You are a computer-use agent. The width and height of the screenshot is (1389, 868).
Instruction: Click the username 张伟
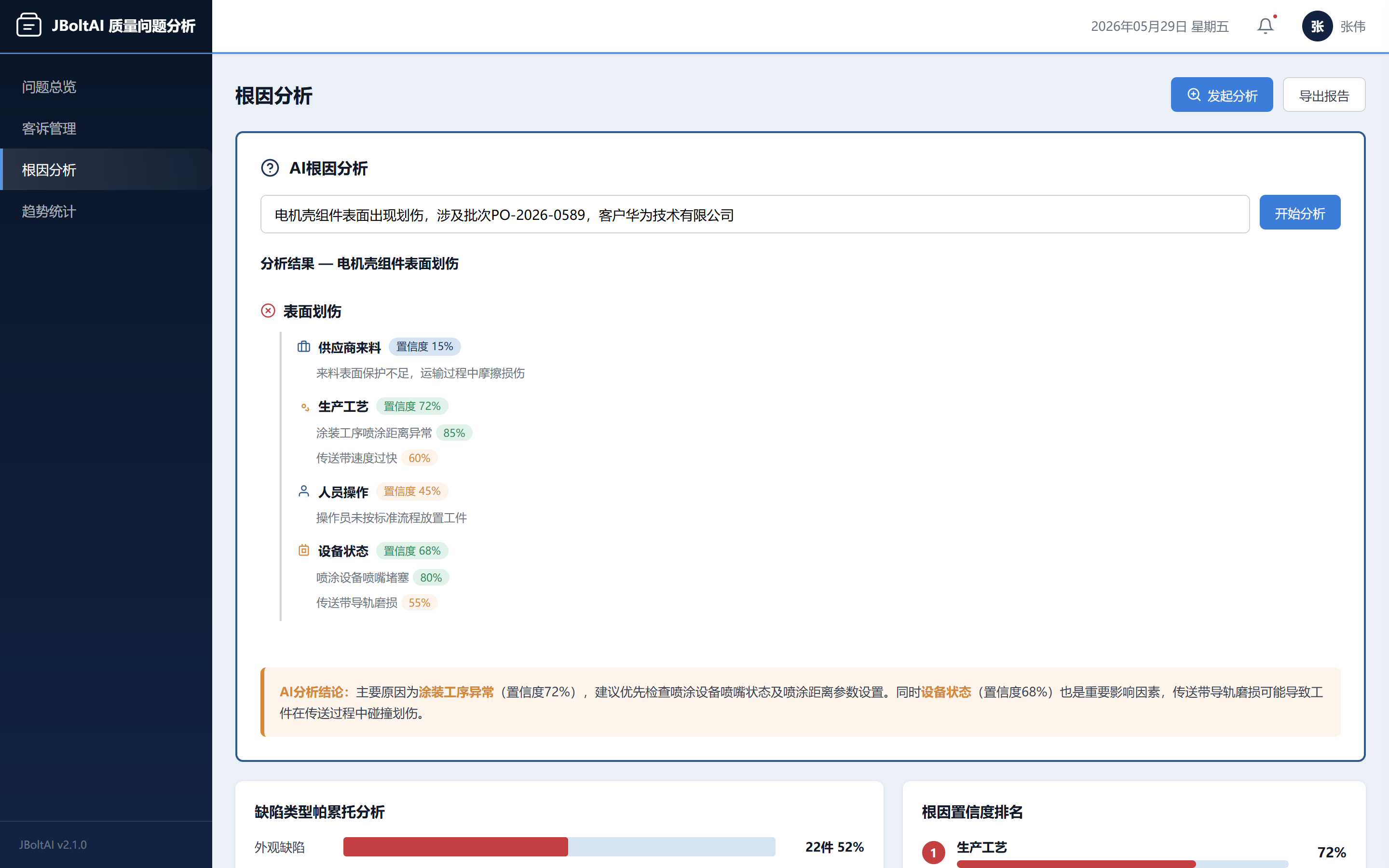click(x=1353, y=27)
